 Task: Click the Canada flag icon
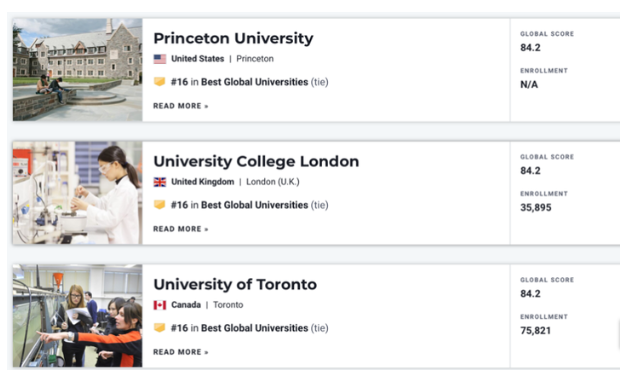click(160, 305)
